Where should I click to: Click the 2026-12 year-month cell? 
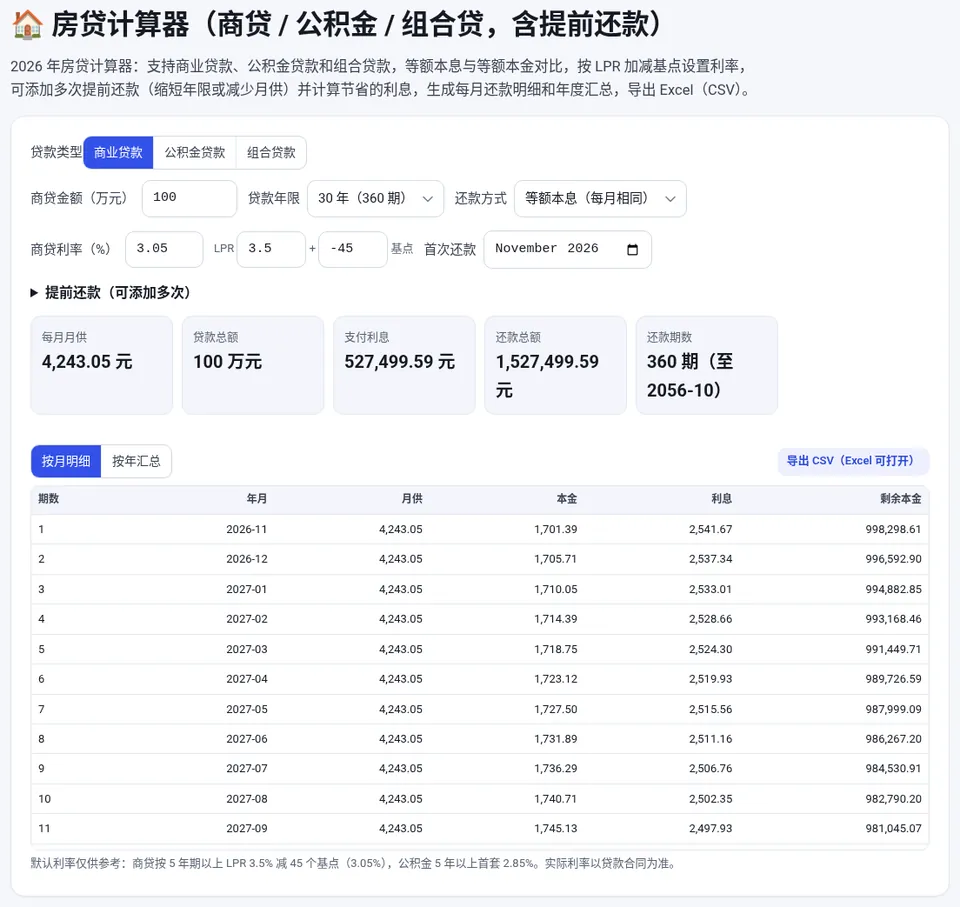[x=247, y=559]
